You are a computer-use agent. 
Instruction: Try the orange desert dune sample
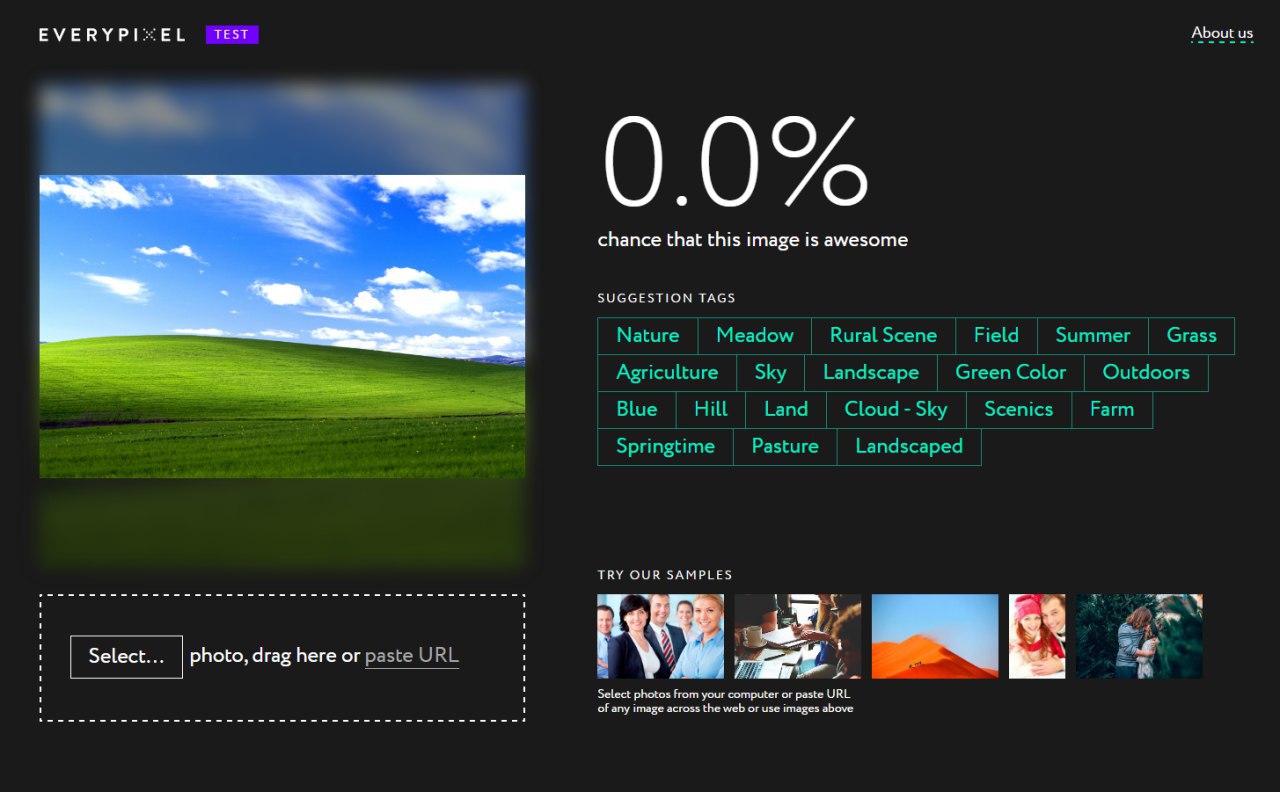(x=935, y=636)
